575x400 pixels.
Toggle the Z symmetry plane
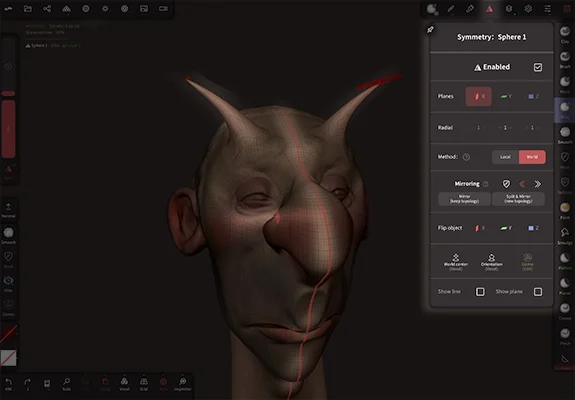coord(533,96)
